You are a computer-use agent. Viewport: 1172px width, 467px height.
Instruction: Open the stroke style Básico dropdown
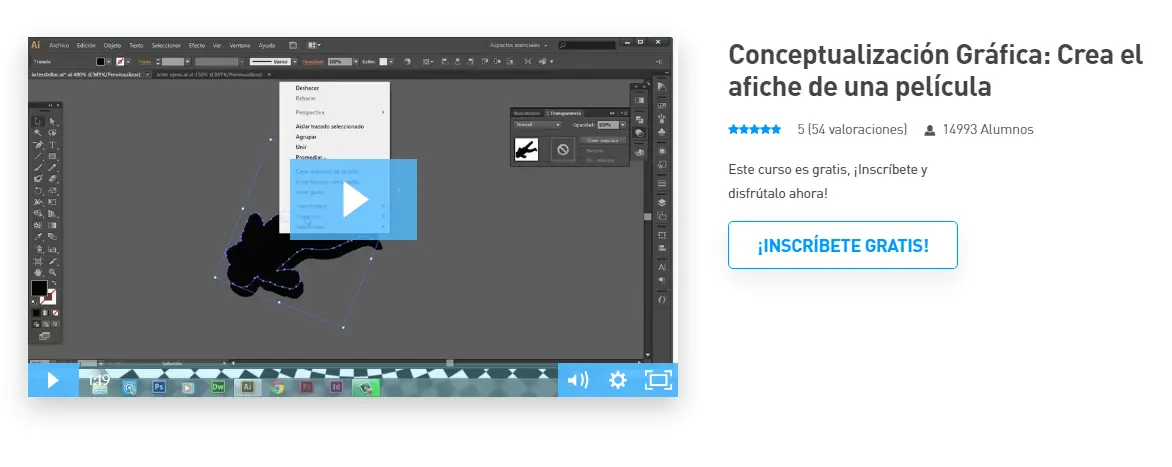[294, 61]
